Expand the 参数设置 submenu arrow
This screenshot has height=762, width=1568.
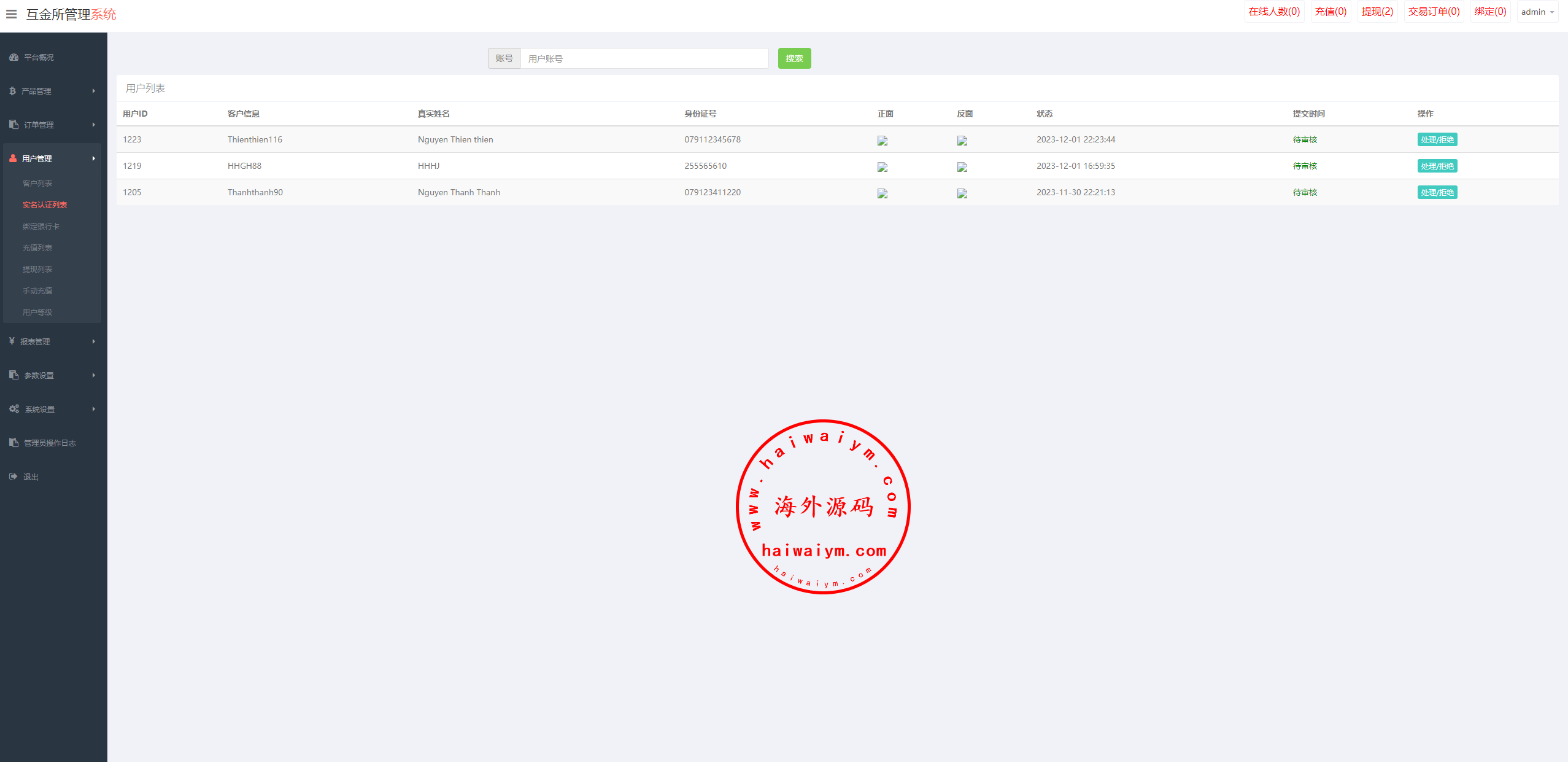(93, 375)
